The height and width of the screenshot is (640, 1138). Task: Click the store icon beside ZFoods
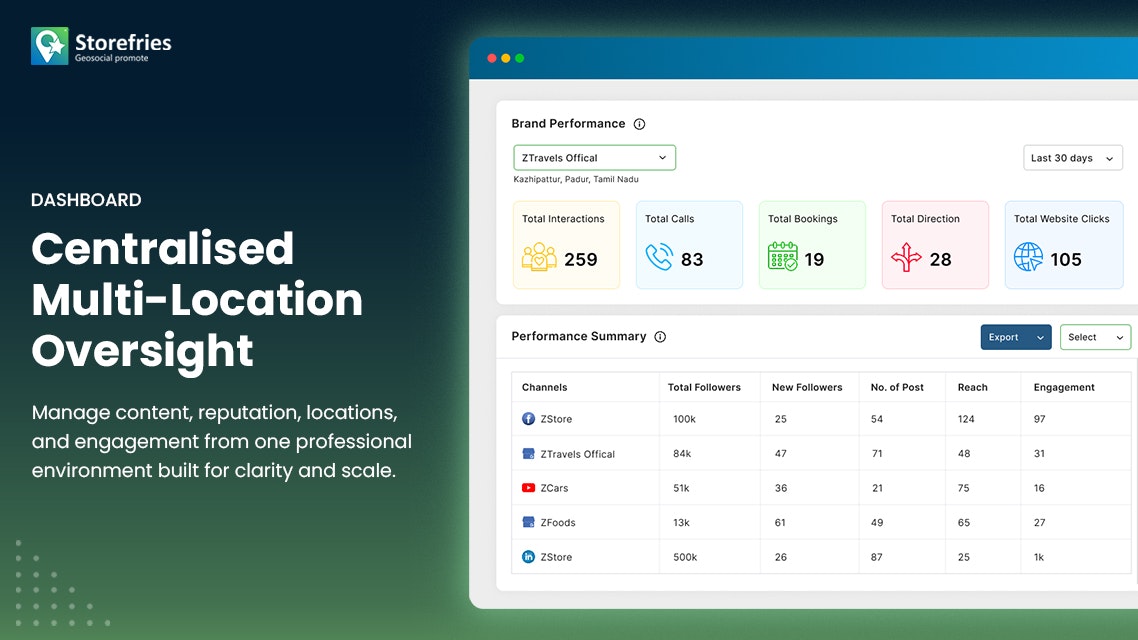click(528, 522)
